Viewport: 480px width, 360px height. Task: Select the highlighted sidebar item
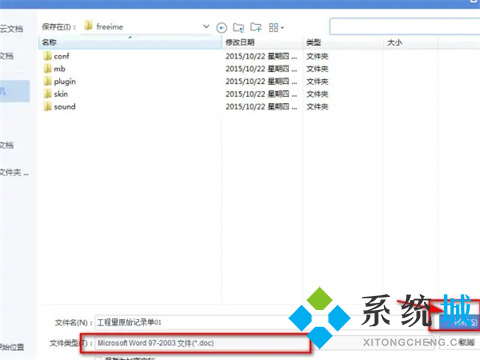click(15, 91)
